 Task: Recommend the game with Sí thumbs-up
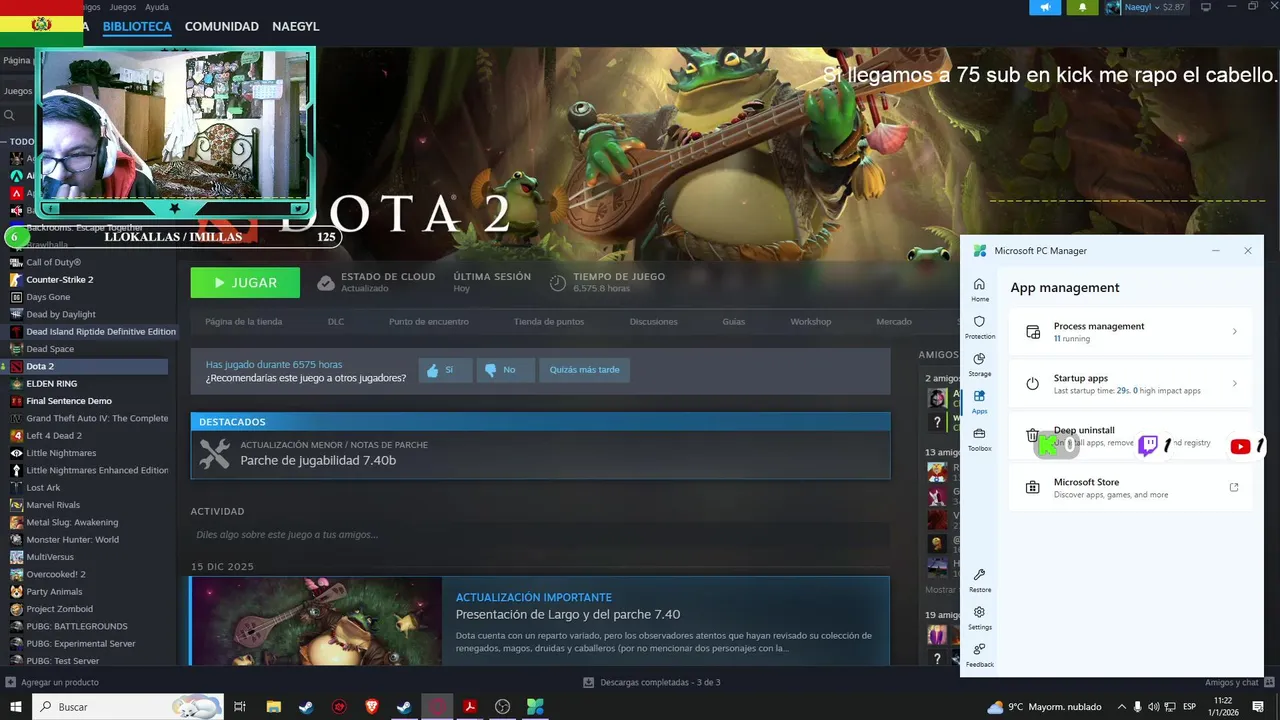click(x=445, y=370)
